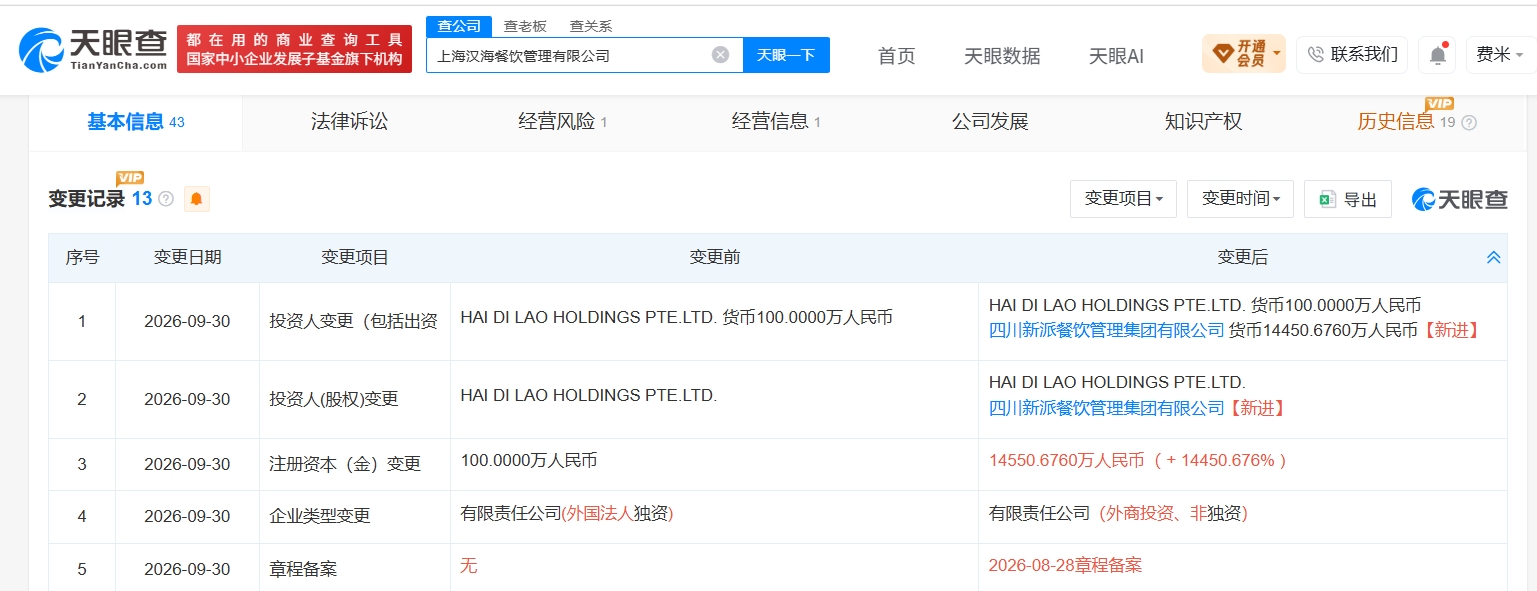Screen dimensions: 1537x591
Task: Switch search mode to 查关系
Action: tap(591, 26)
